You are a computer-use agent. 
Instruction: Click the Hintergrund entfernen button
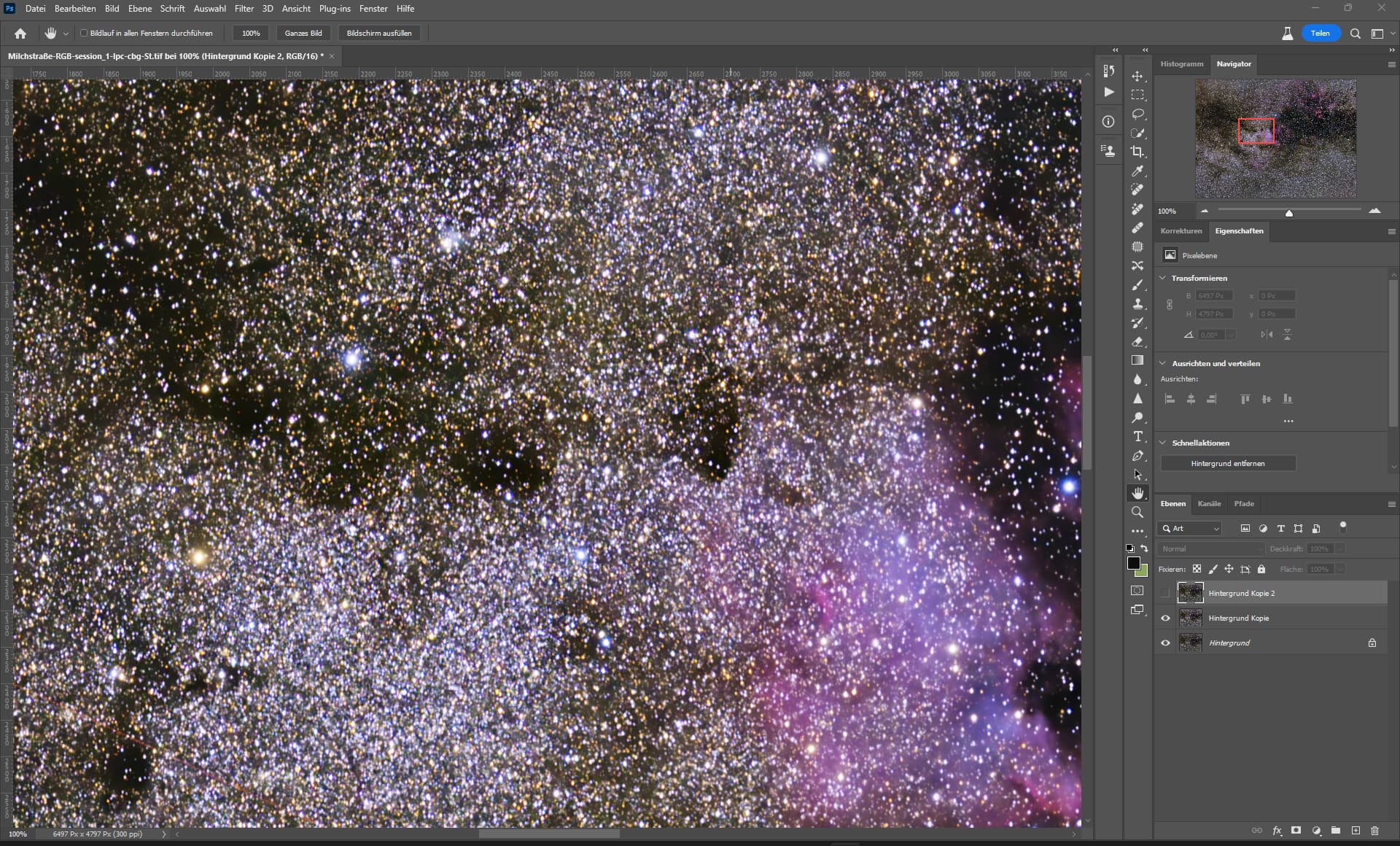point(1228,463)
